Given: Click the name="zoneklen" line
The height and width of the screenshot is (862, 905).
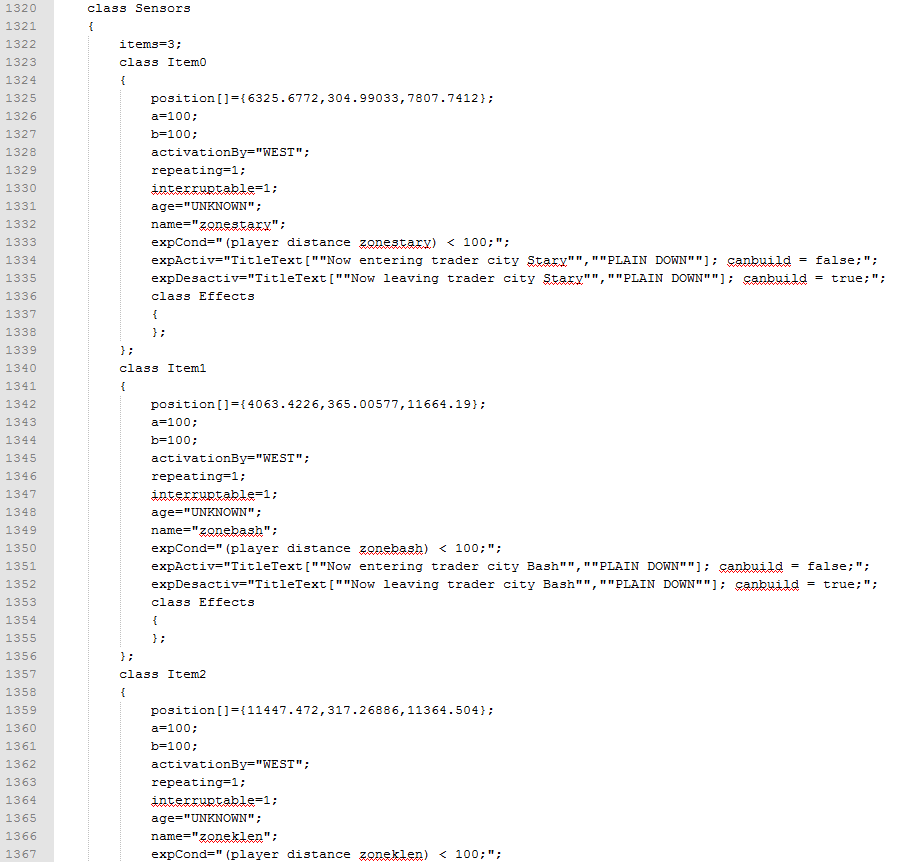Looking at the screenshot, I should tap(214, 837).
